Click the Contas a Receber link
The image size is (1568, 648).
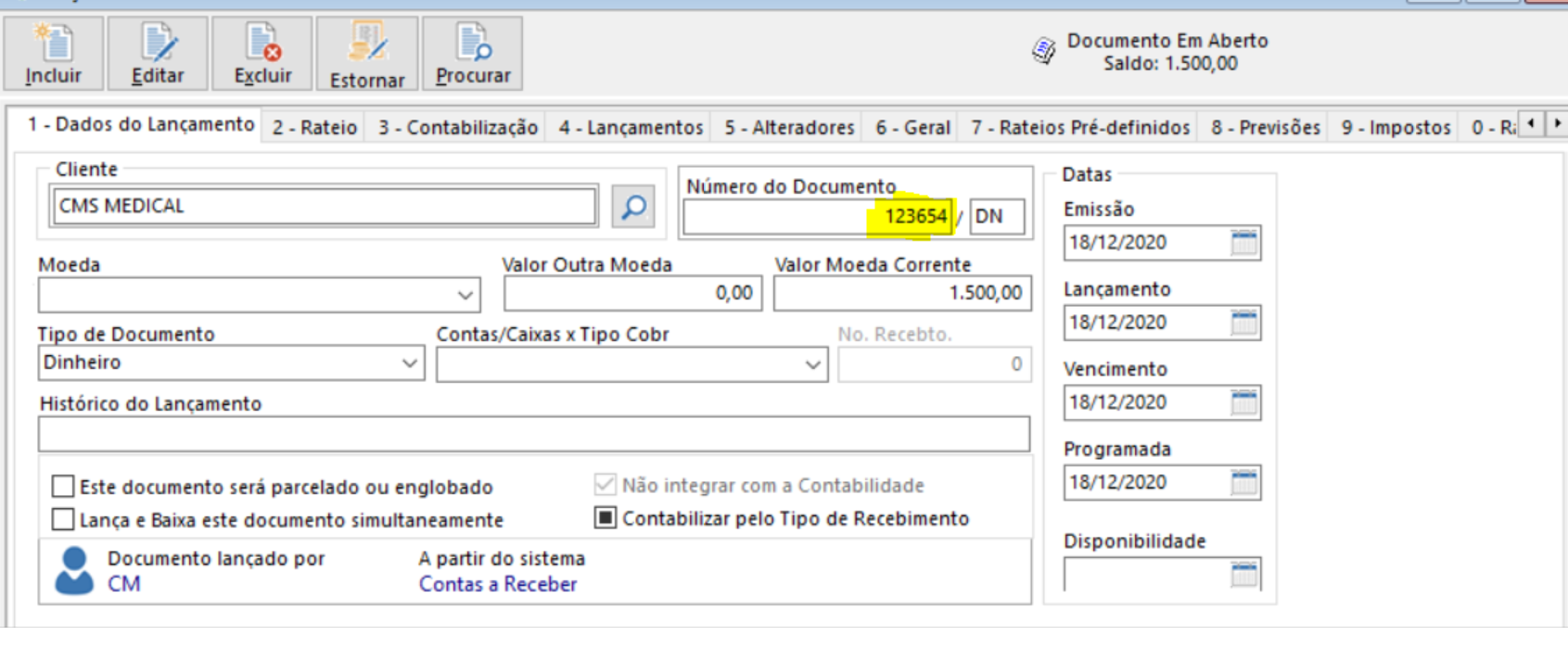(498, 584)
